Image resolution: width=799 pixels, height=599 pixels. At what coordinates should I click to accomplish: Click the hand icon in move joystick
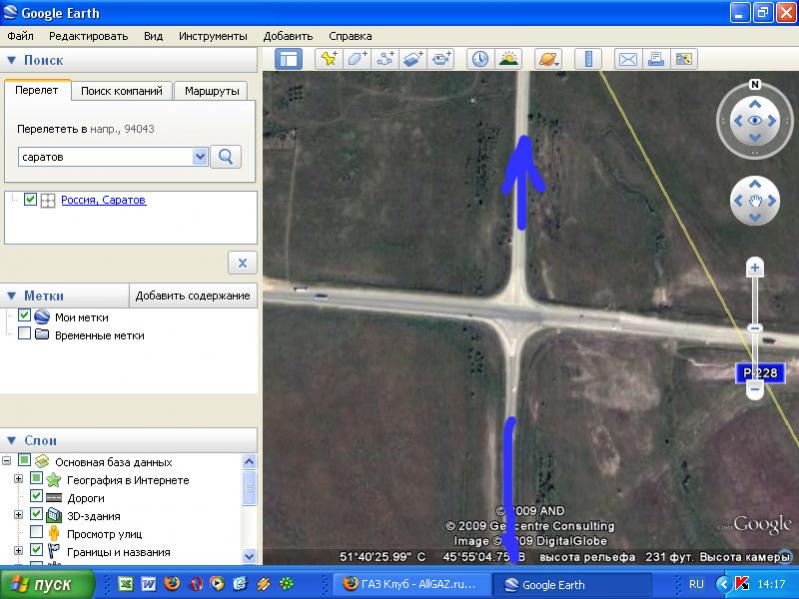click(755, 201)
